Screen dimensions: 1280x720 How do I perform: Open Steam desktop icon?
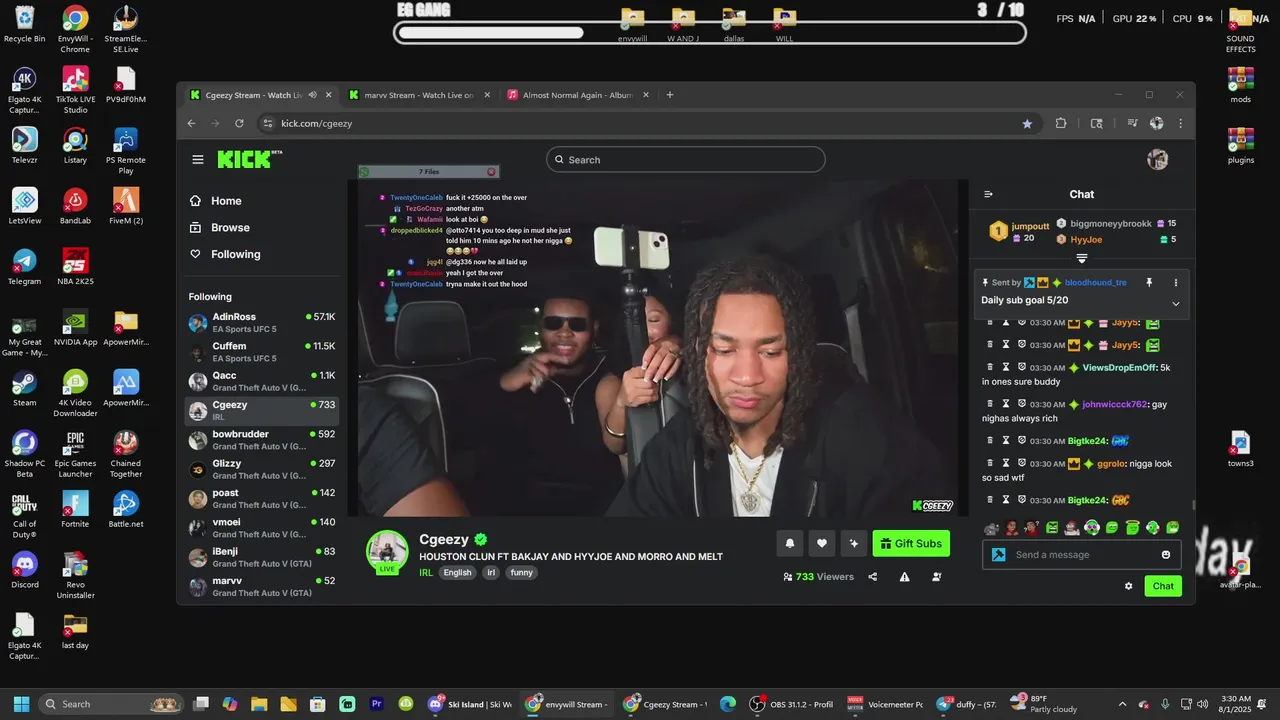click(24, 388)
